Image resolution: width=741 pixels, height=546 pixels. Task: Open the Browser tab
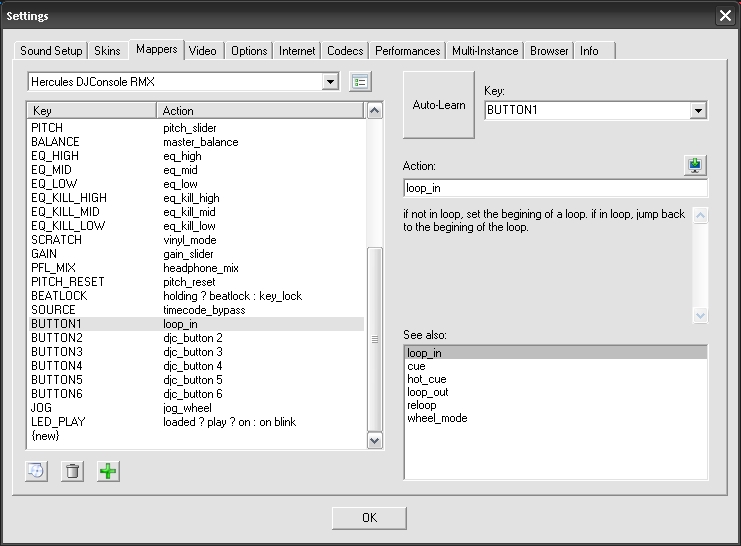point(549,51)
